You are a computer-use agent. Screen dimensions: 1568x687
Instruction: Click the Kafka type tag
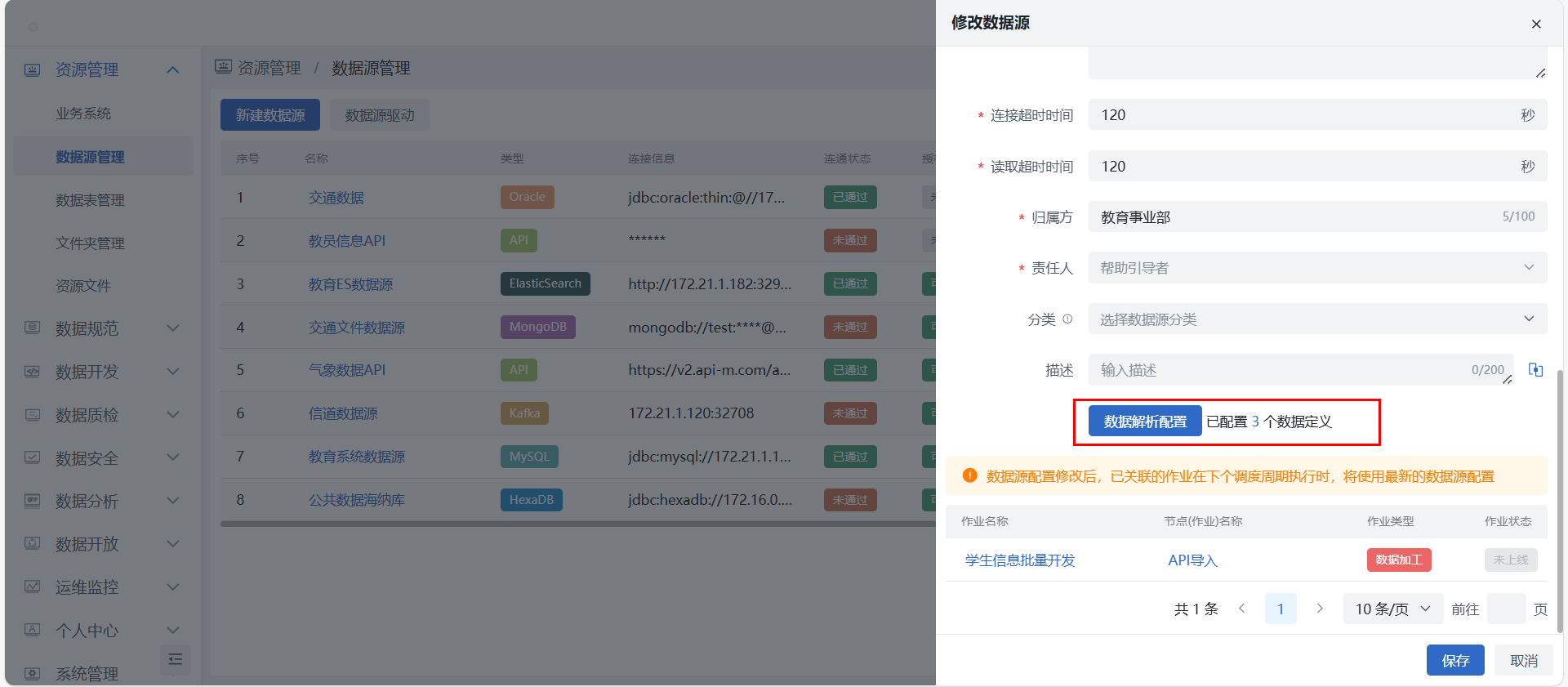pyautogui.click(x=524, y=413)
